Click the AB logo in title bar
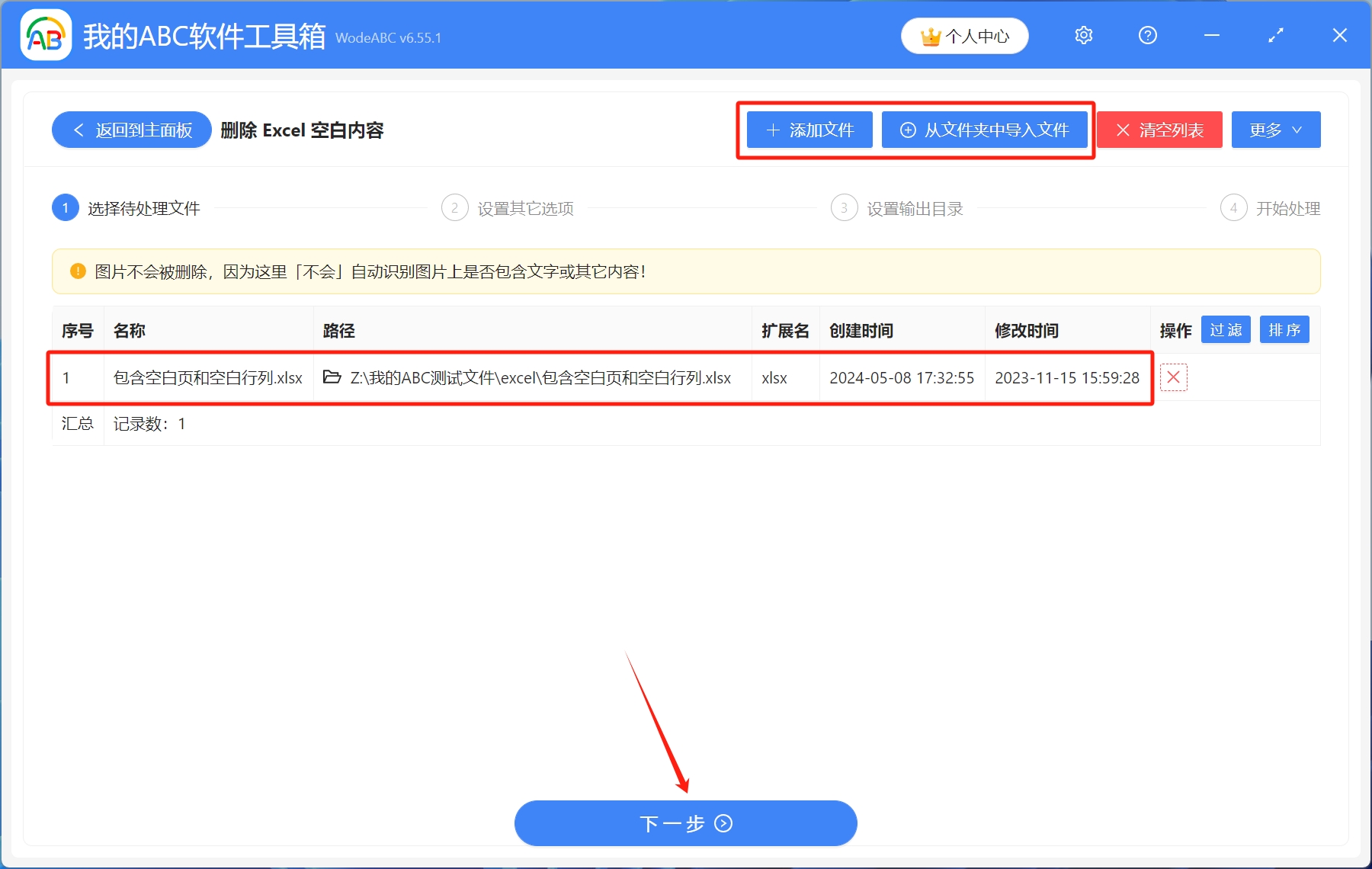 45,35
